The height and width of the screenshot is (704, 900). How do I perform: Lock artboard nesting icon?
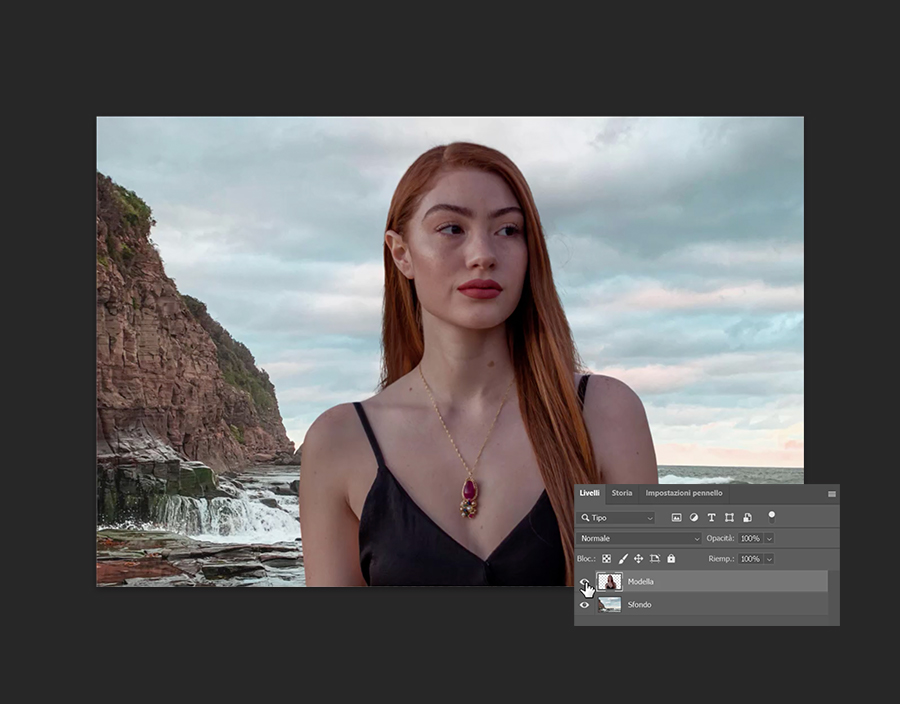[655, 558]
